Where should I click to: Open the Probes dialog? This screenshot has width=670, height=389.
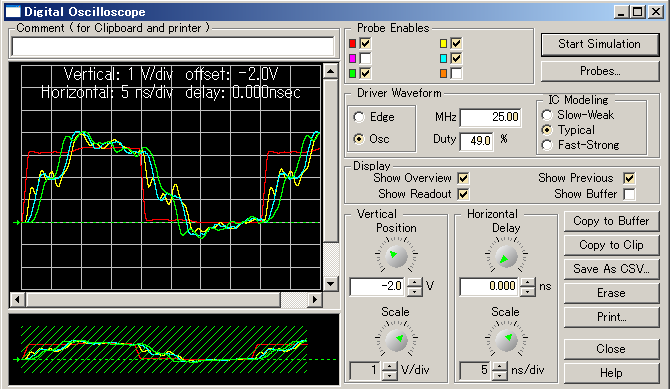pyautogui.click(x=599, y=71)
